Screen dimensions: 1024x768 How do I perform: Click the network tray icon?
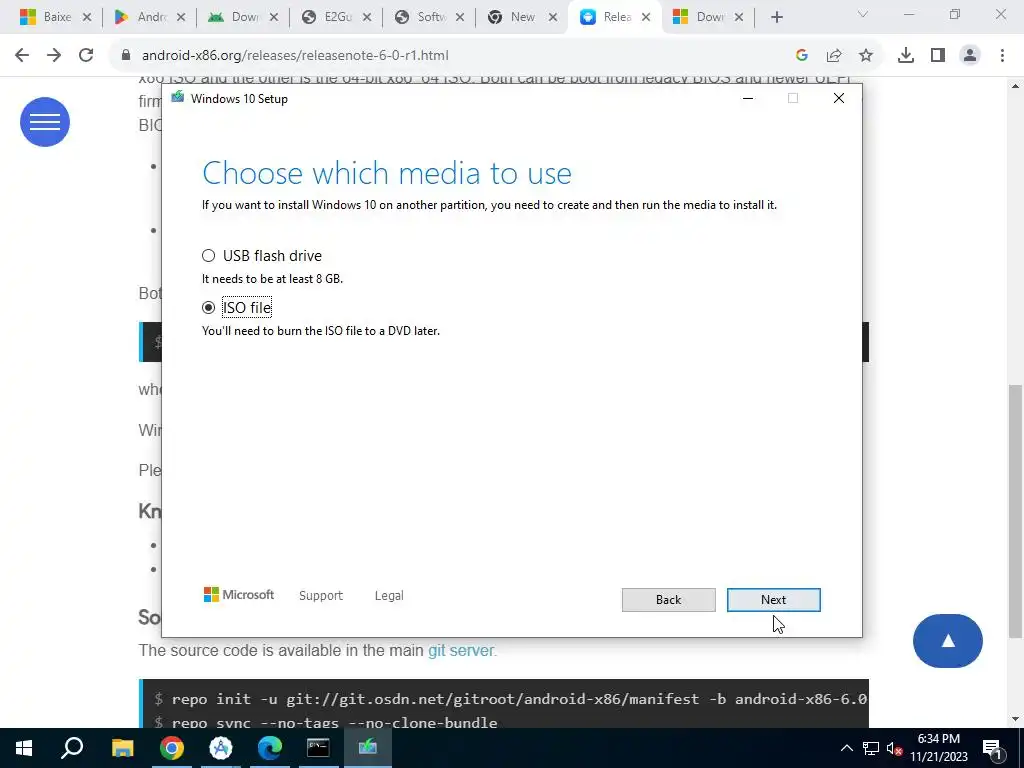[871, 748]
